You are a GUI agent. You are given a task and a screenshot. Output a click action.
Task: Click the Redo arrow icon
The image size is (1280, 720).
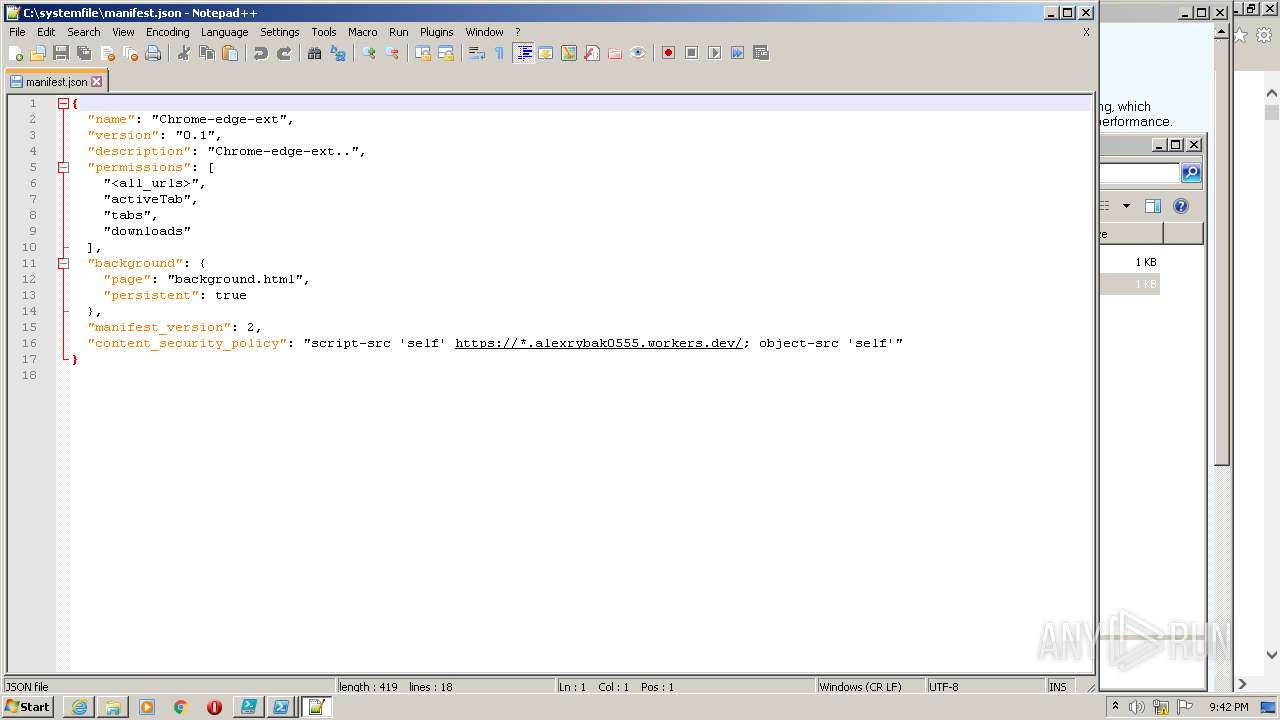284,53
